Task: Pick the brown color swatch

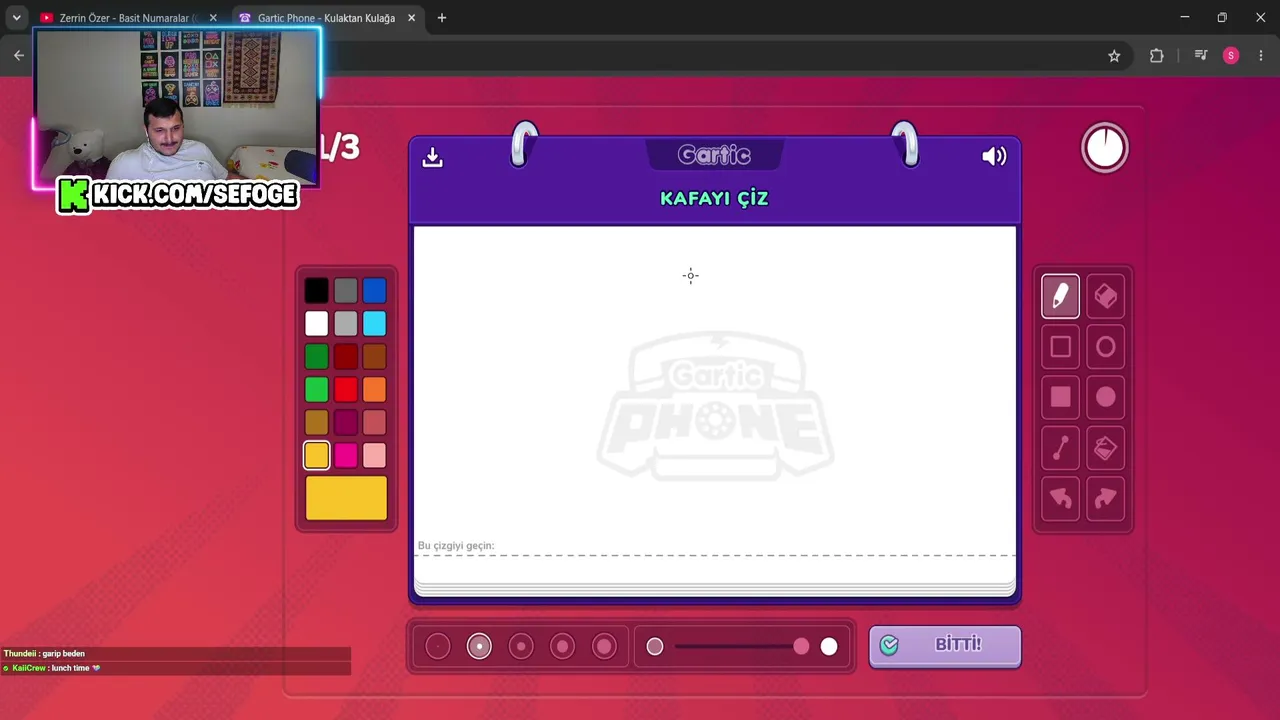Action: 374,357
